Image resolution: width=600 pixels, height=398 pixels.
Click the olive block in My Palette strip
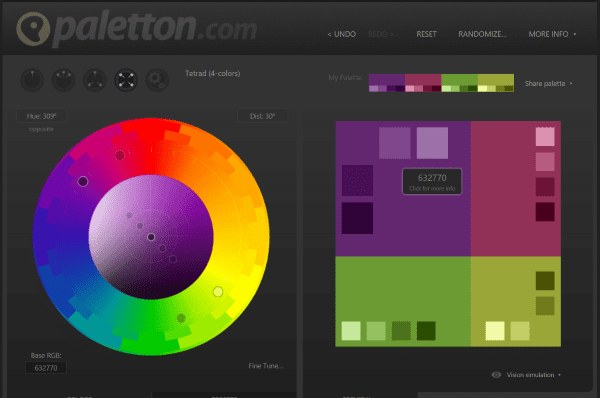pyautogui.click(x=496, y=80)
